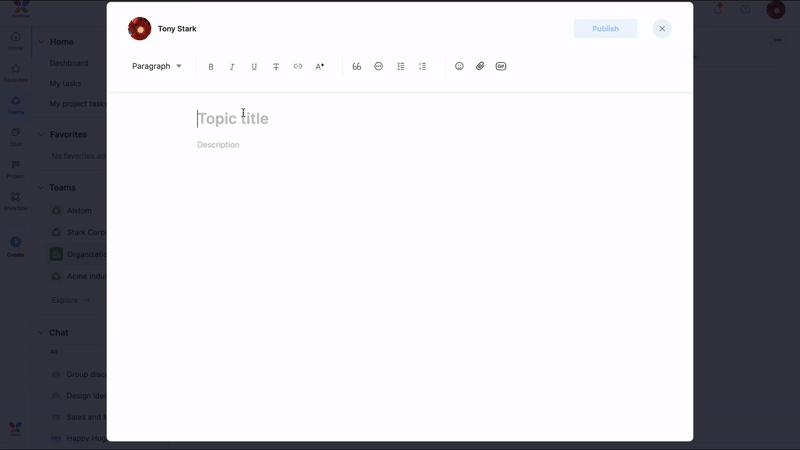The image size is (800, 450).
Task: Insert a block quote
Action: click(357, 66)
